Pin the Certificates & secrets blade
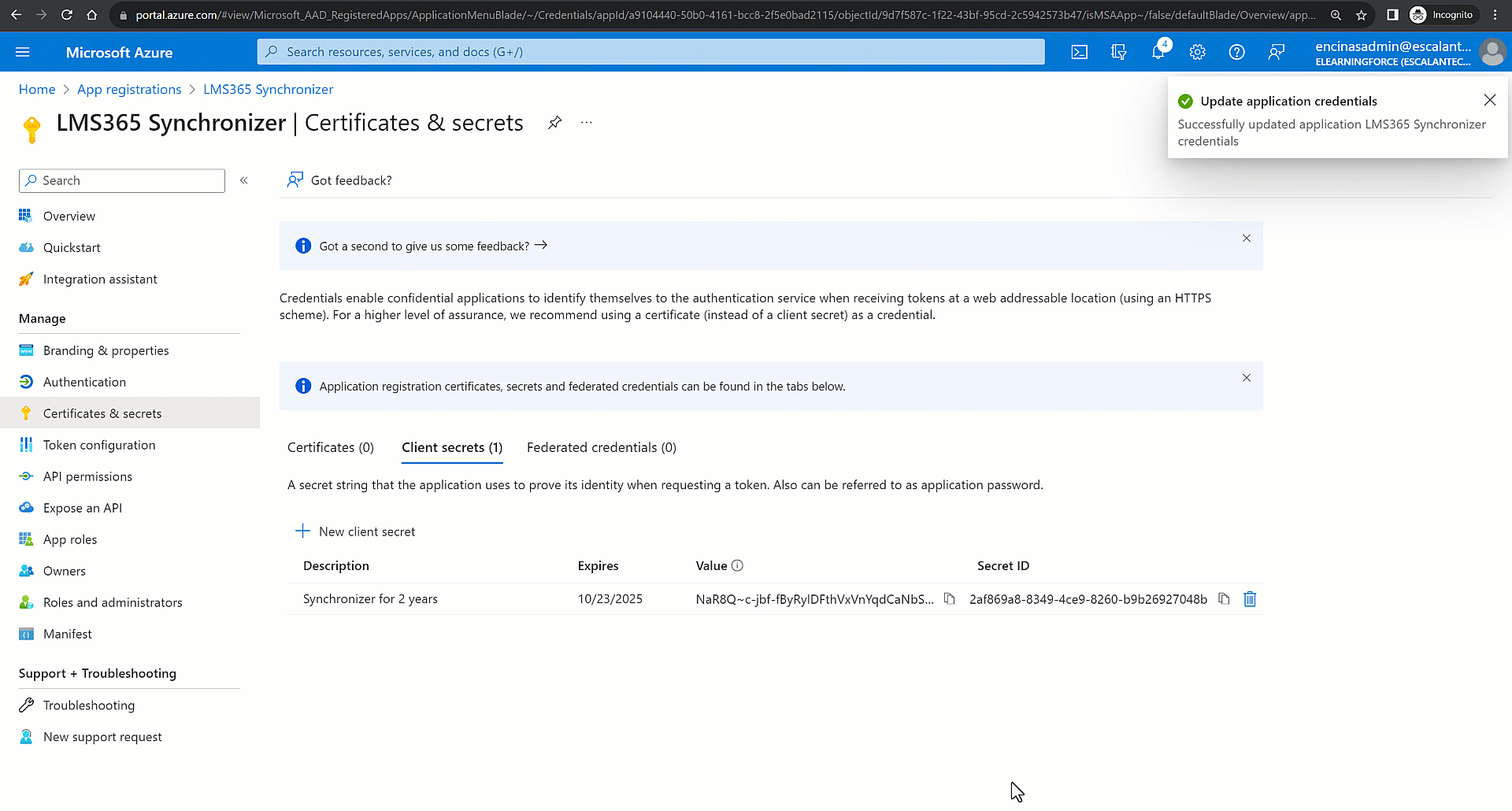1512x811 pixels. click(554, 122)
